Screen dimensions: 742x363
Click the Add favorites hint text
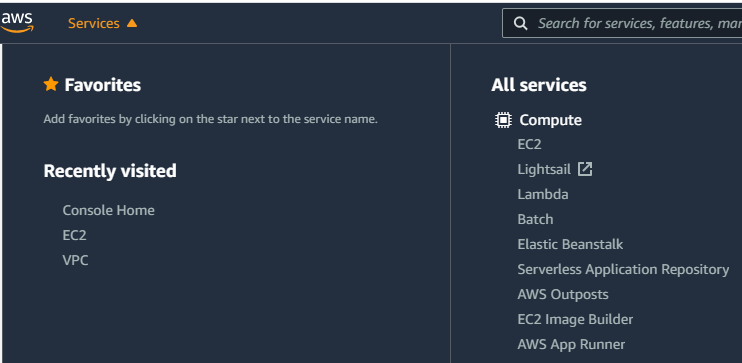coord(211,119)
